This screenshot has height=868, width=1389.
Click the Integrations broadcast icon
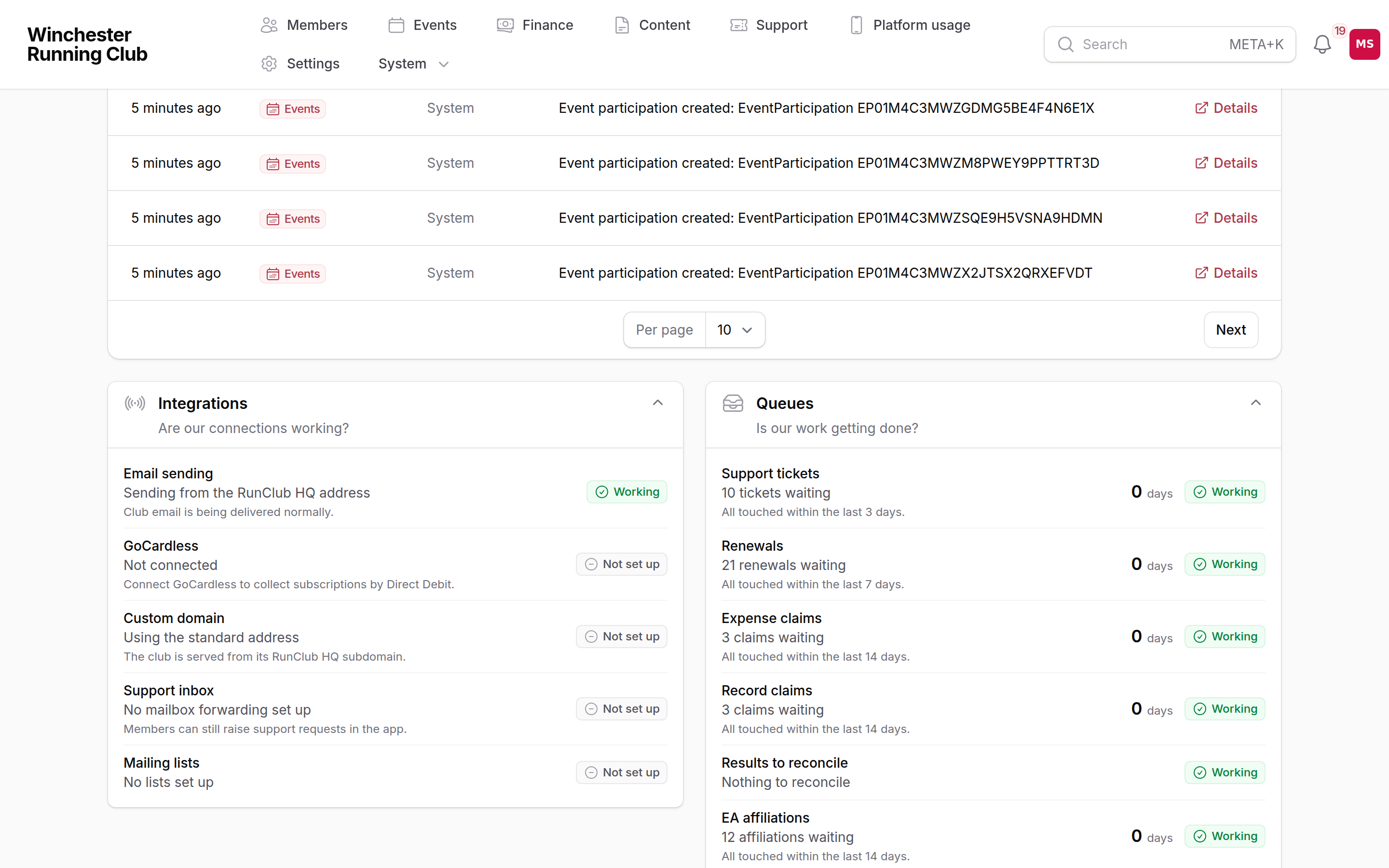click(x=135, y=403)
